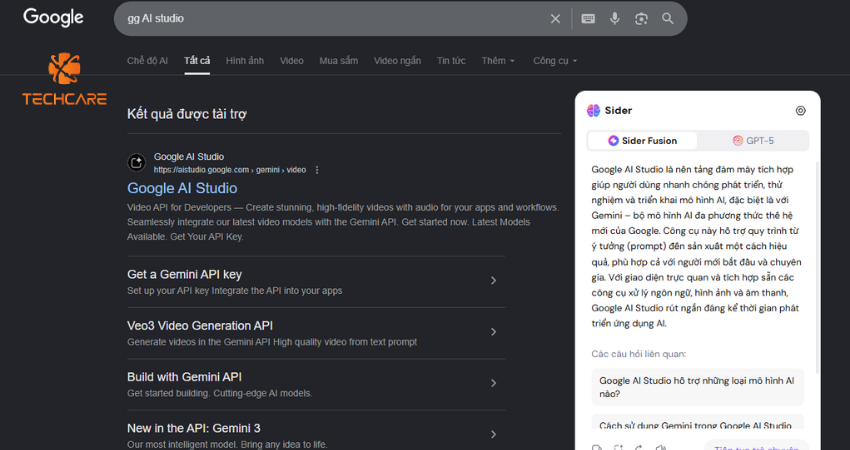Start voice search with microphone icon
The height and width of the screenshot is (450, 850).
click(615, 19)
